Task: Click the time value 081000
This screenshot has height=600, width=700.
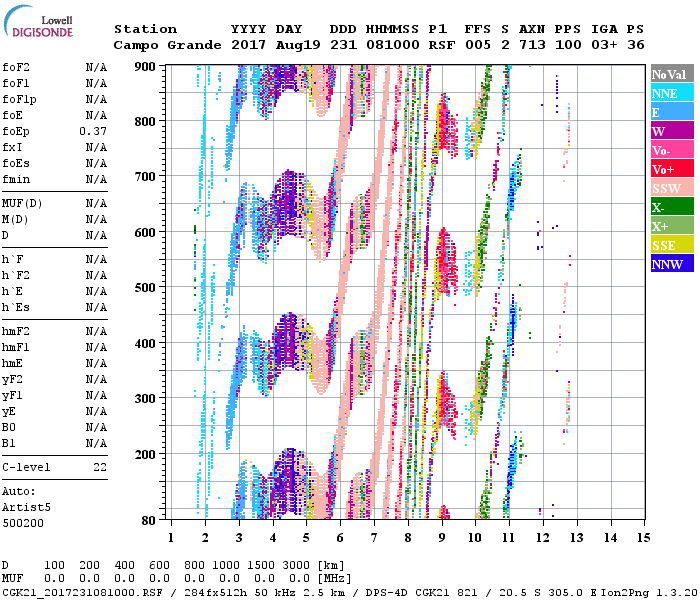Action: click(x=392, y=45)
